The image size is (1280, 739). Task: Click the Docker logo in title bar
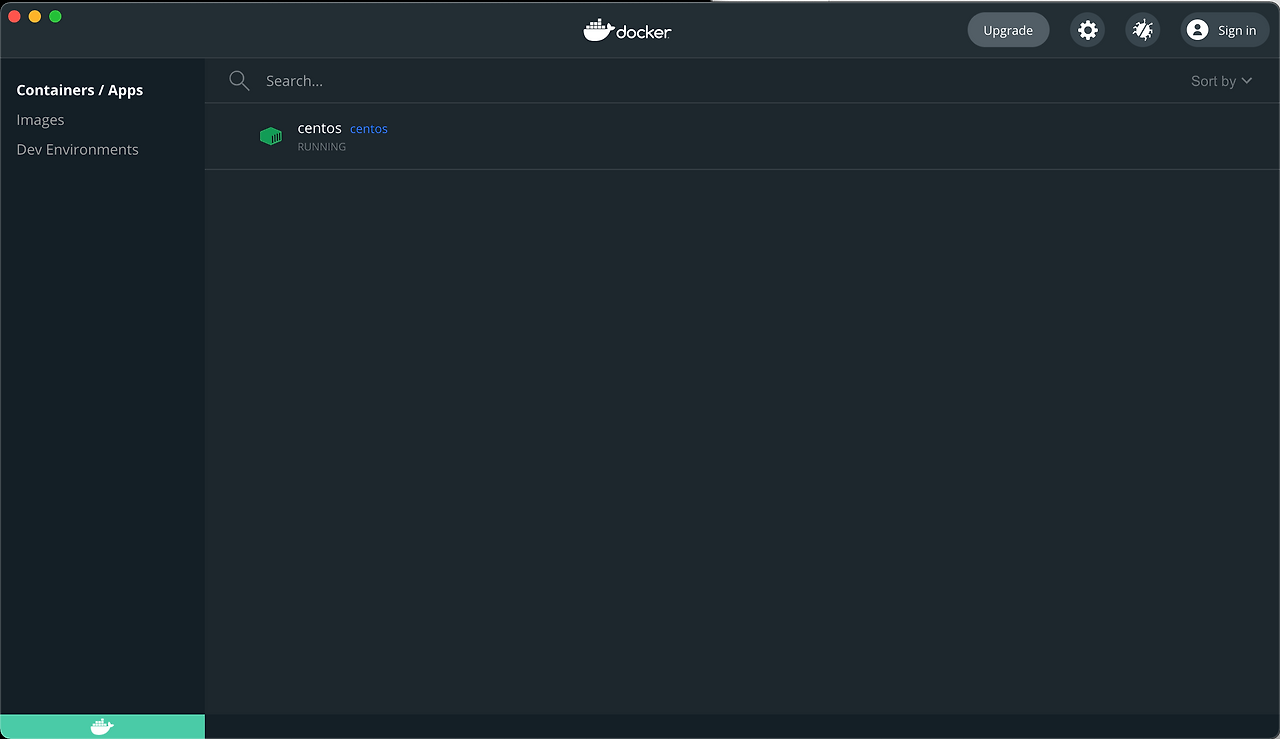(627, 30)
